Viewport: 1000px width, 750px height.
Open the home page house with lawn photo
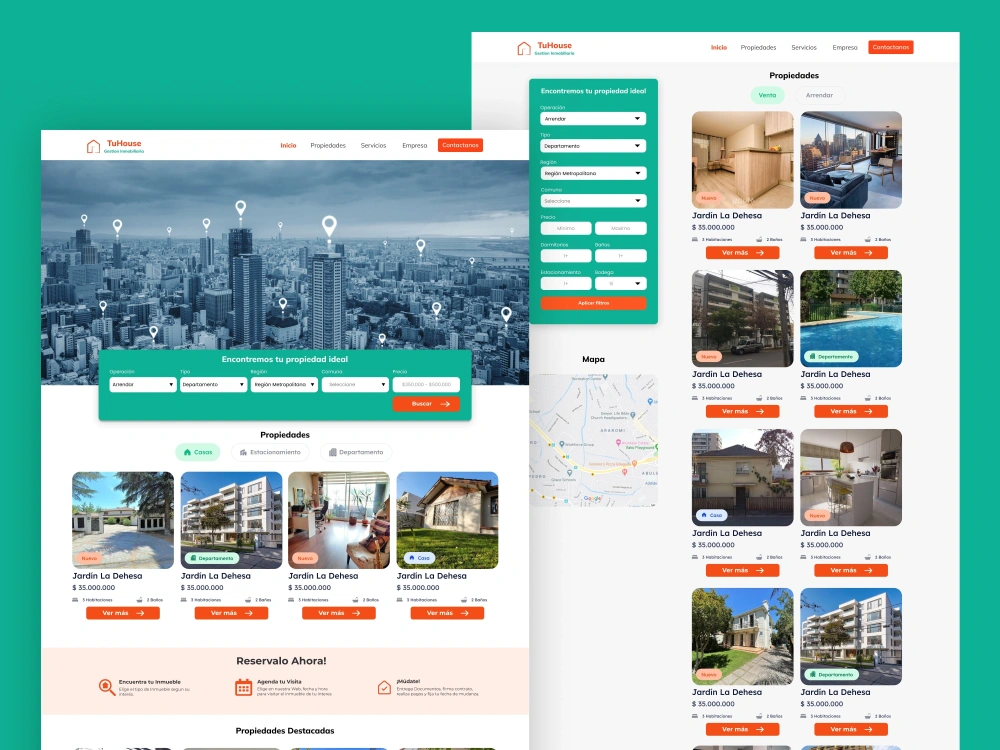click(447, 520)
